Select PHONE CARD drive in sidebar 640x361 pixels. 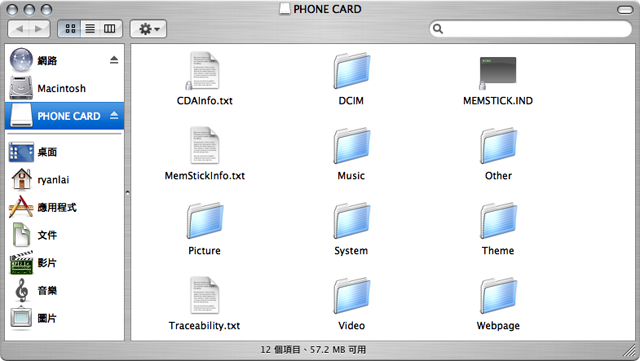[64, 116]
